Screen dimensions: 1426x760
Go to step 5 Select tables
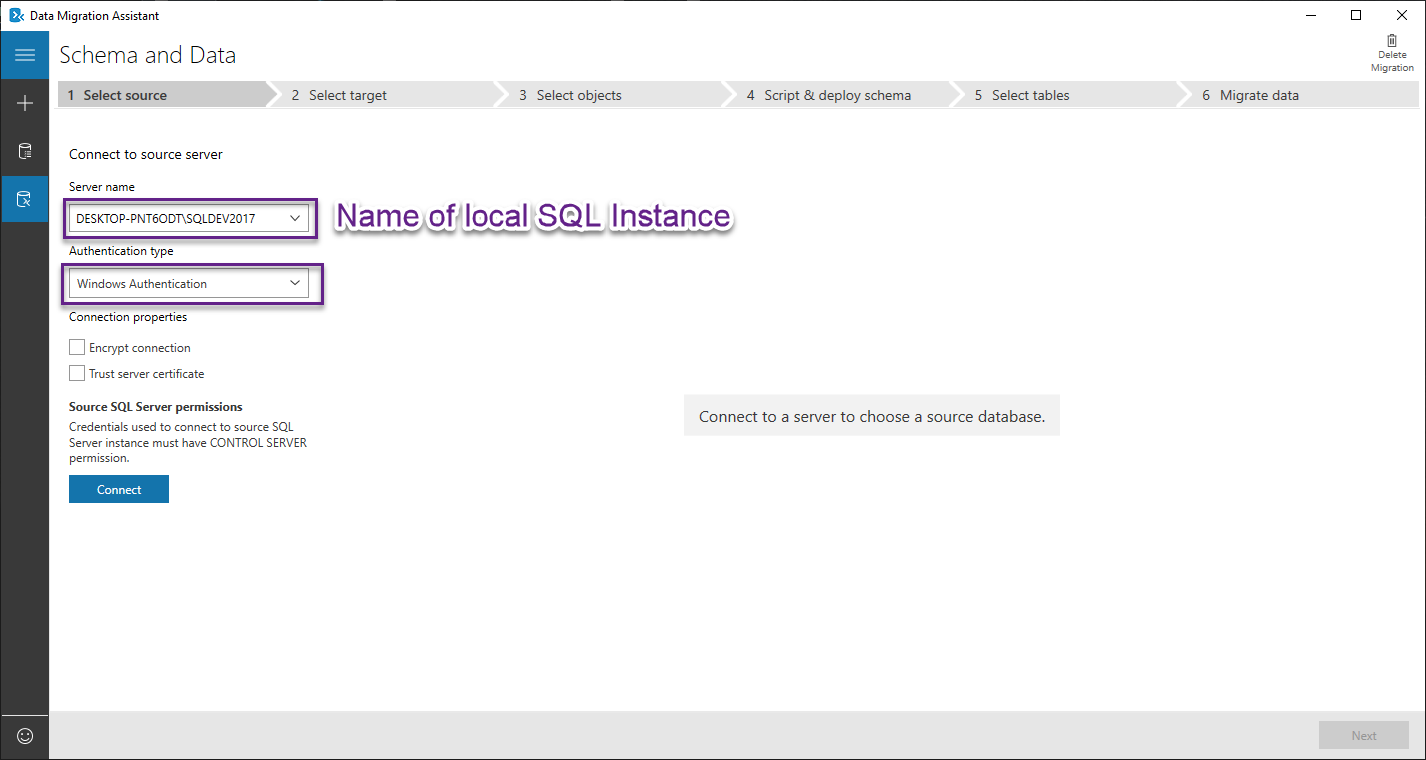(1071, 95)
